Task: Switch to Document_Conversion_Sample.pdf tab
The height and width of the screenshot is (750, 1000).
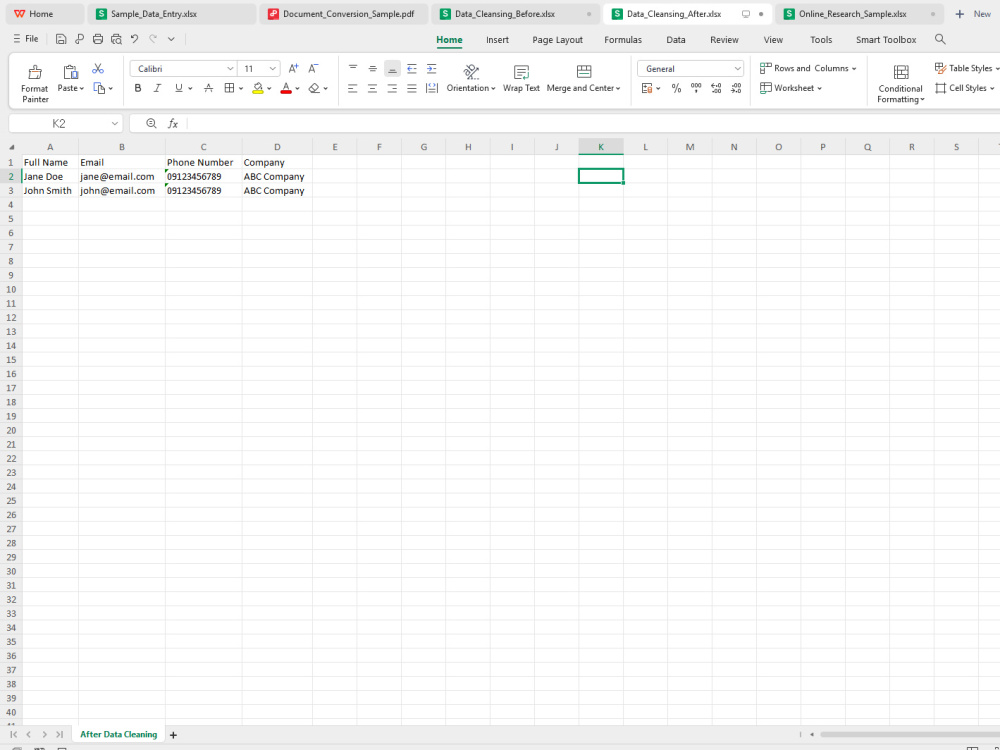Action: click(343, 13)
